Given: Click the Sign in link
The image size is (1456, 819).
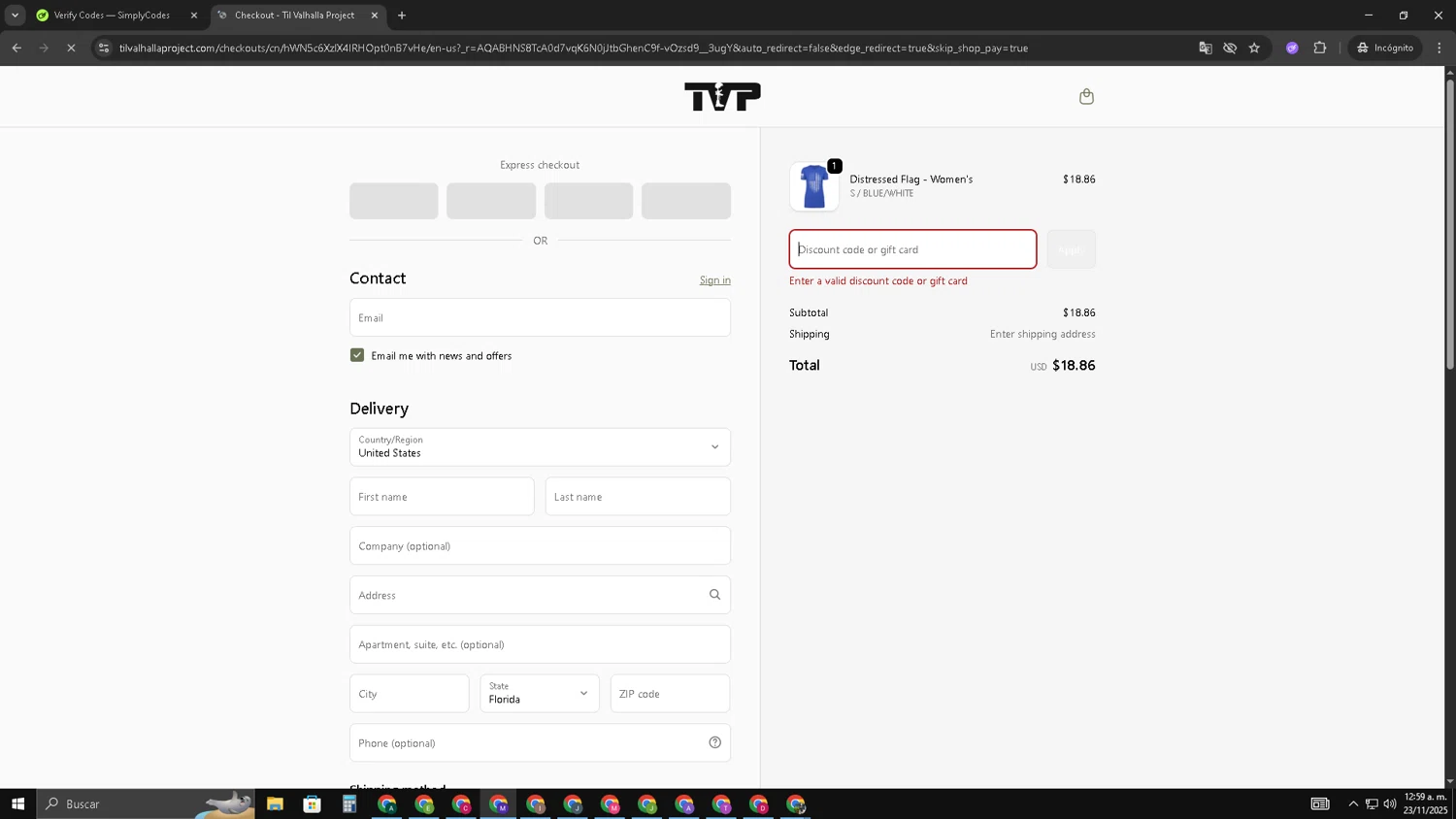Looking at the screenshot, I should [714, 280].
